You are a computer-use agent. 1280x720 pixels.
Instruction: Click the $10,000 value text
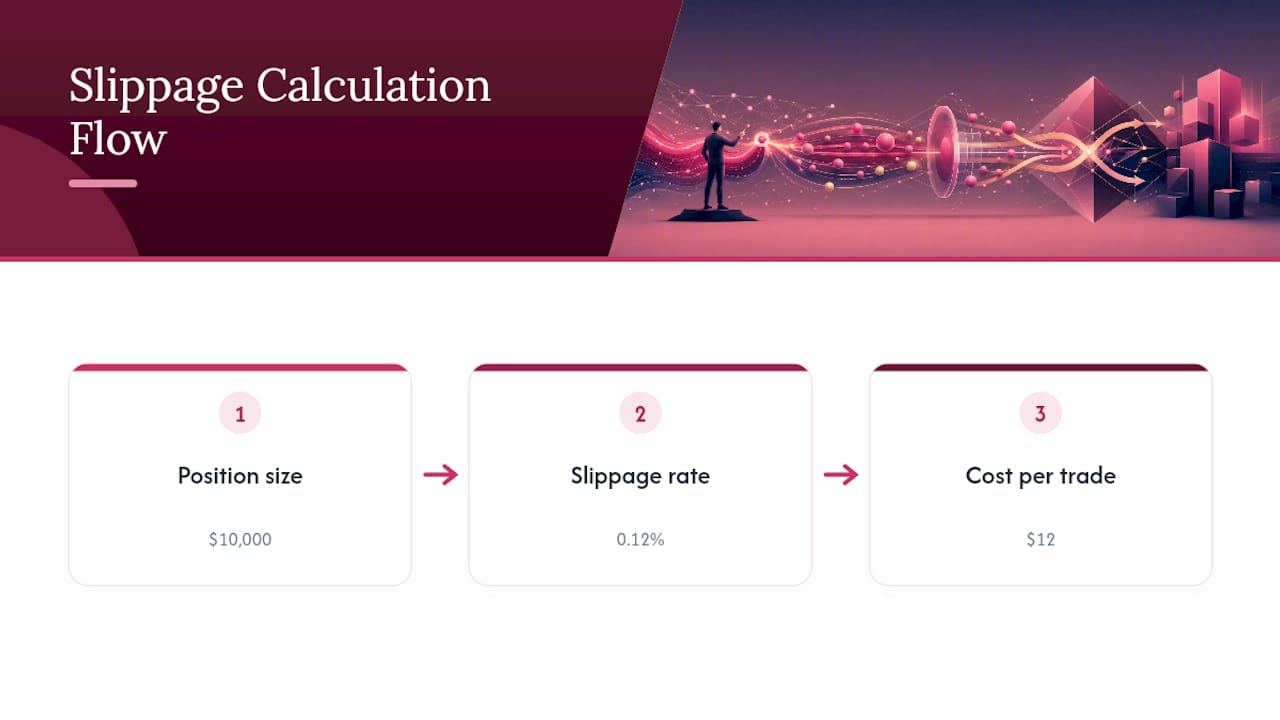(x=240, y=539)
